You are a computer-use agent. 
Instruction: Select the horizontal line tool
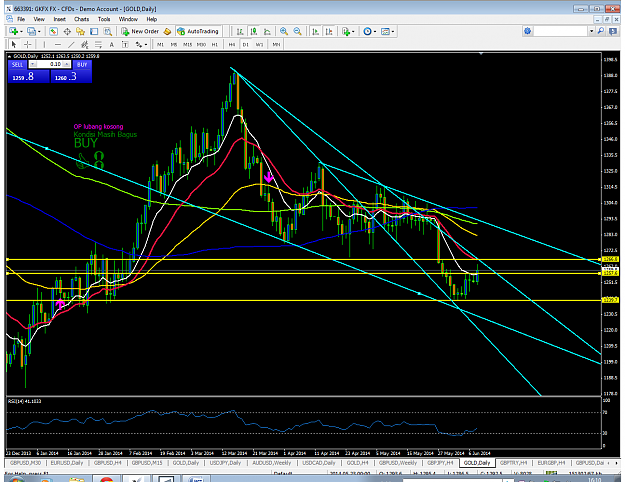58,44
